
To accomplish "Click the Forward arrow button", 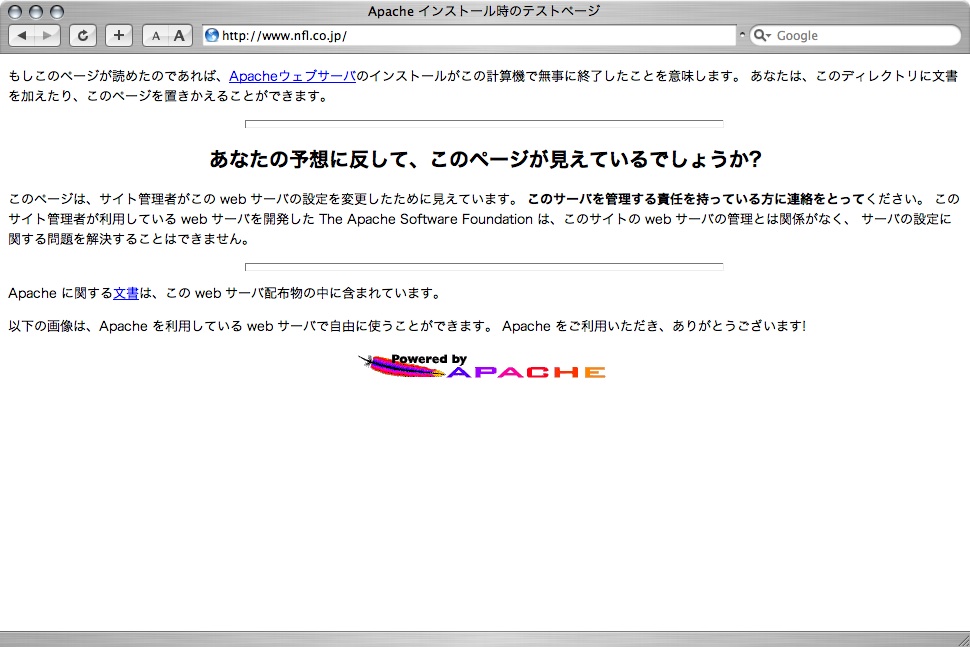I will pos(48,36).
